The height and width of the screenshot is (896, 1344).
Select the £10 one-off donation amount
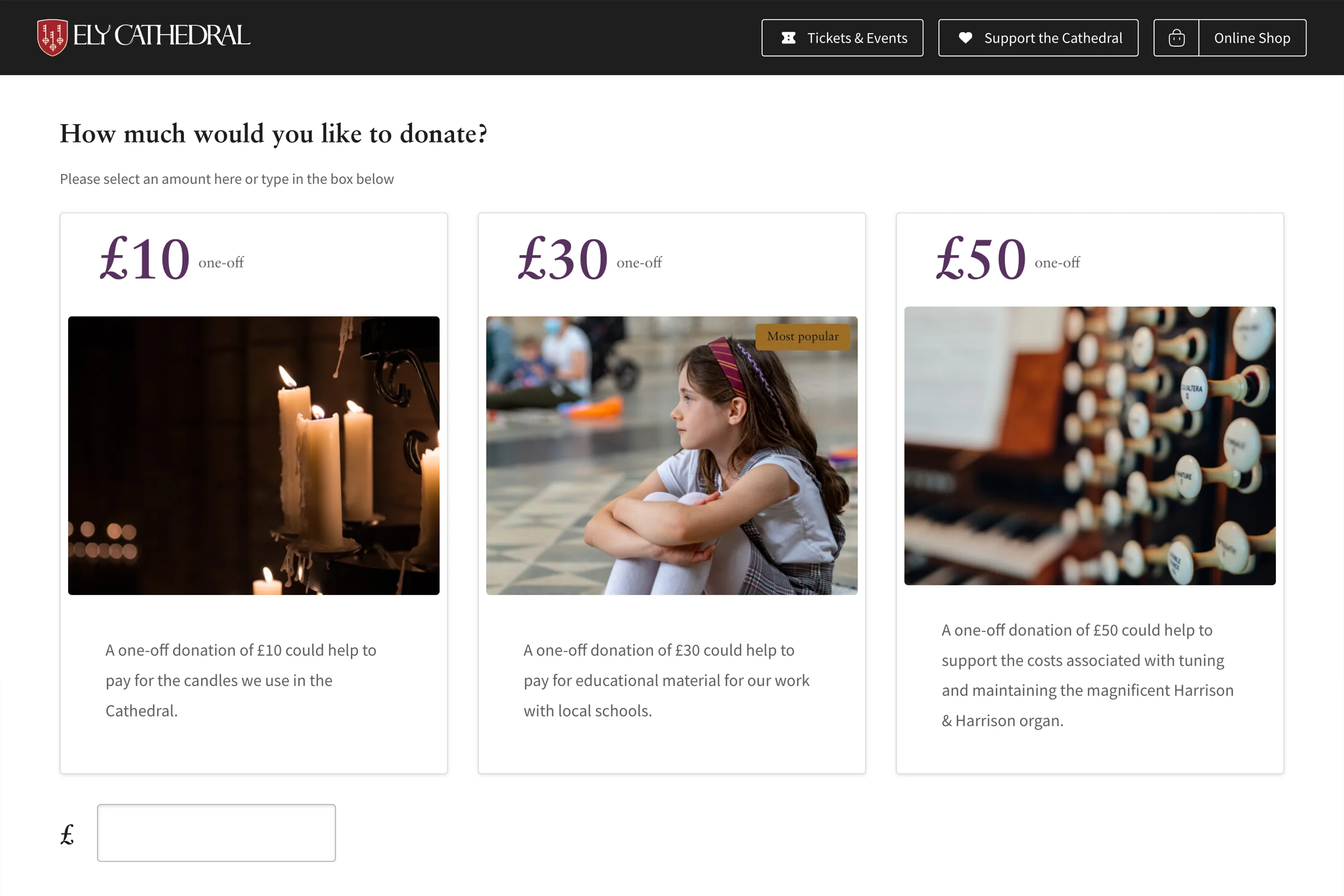click(x=145, y=260)
